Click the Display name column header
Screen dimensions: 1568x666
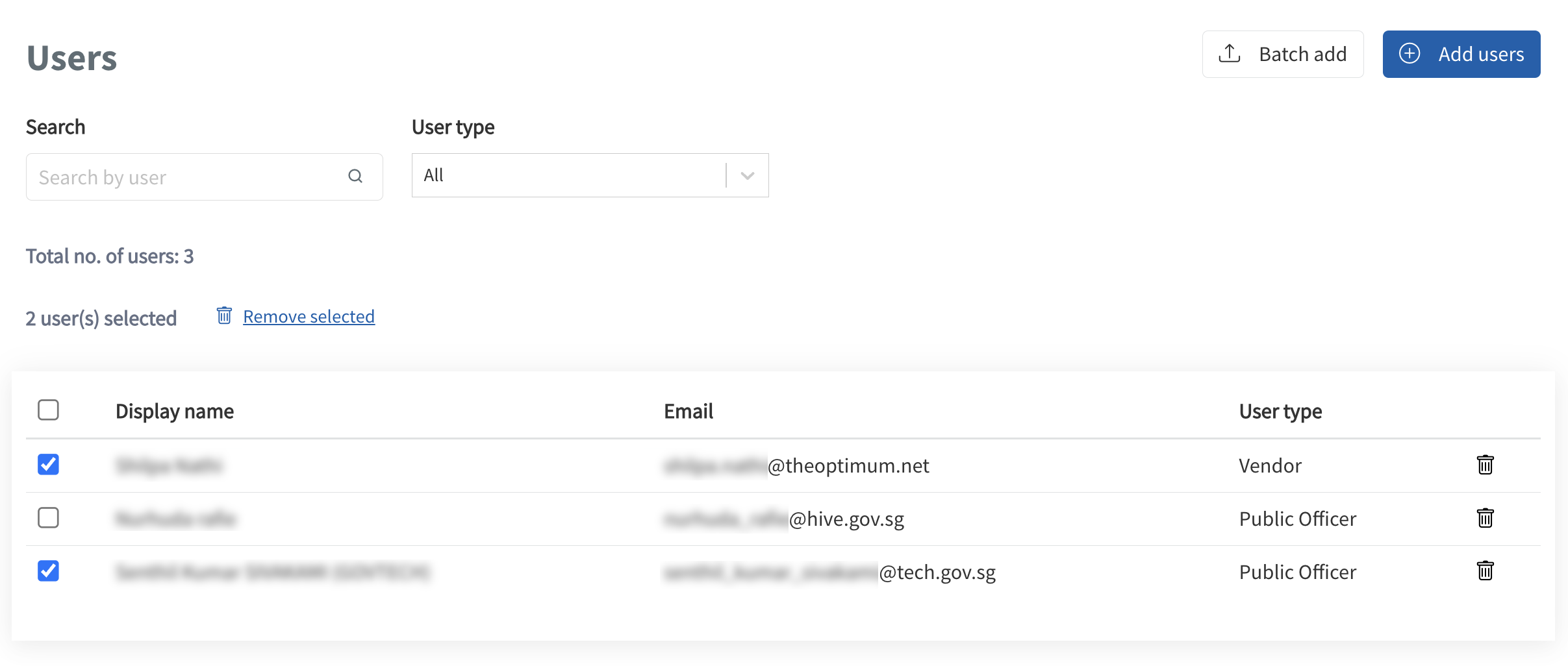[x=175, y=410]
